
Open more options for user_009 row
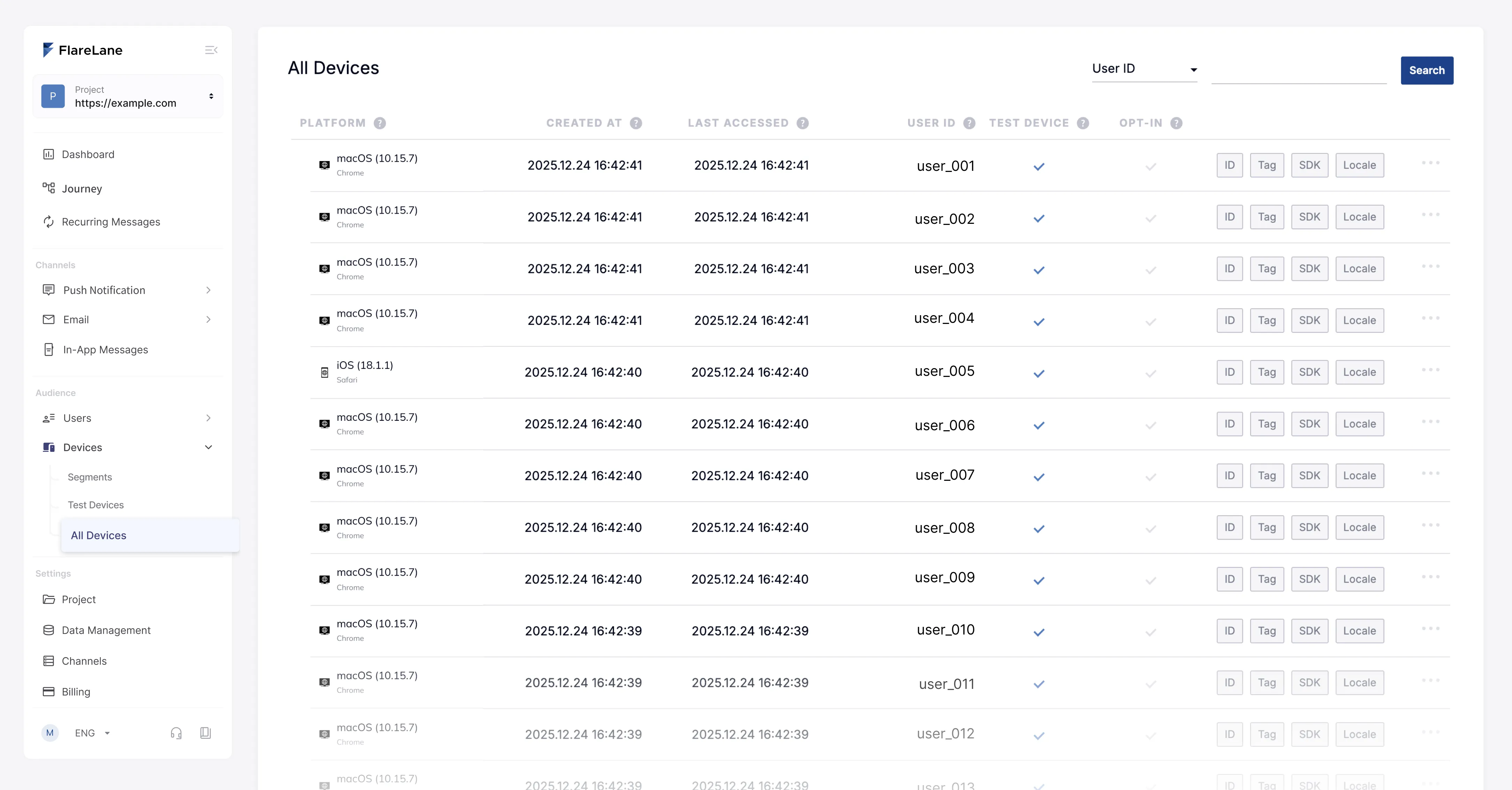tap(1430, 576)
